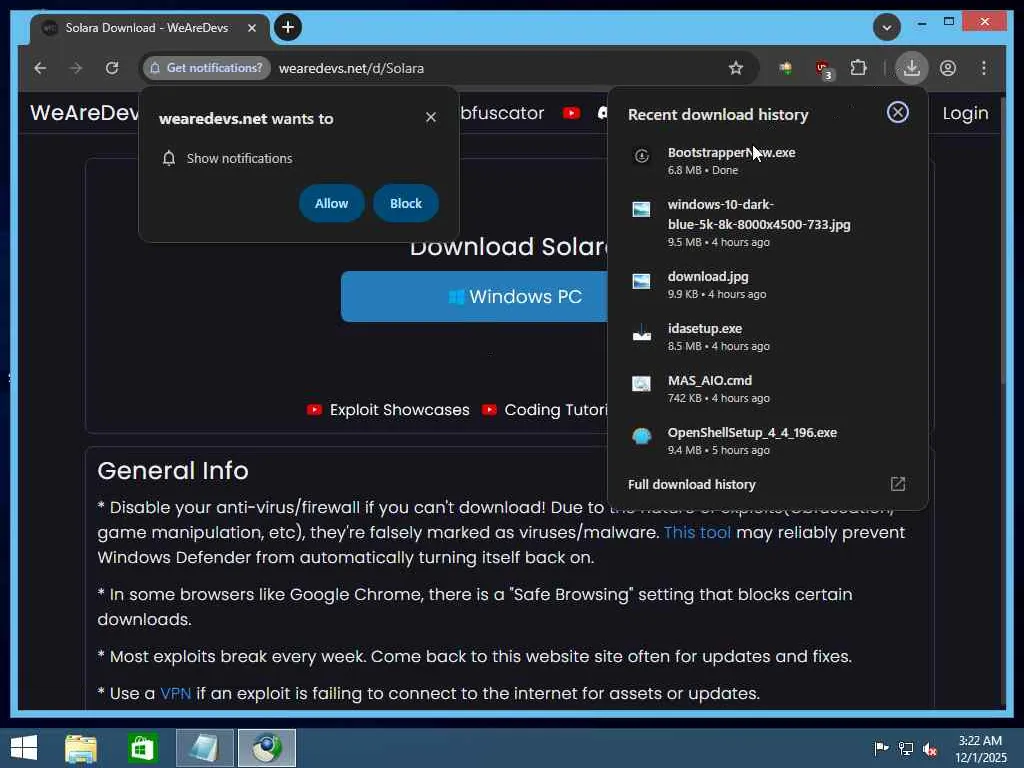Open the Windows Start menu
Image resolution: width=1024 pixels, height=768 pixels.
point(24,748)
